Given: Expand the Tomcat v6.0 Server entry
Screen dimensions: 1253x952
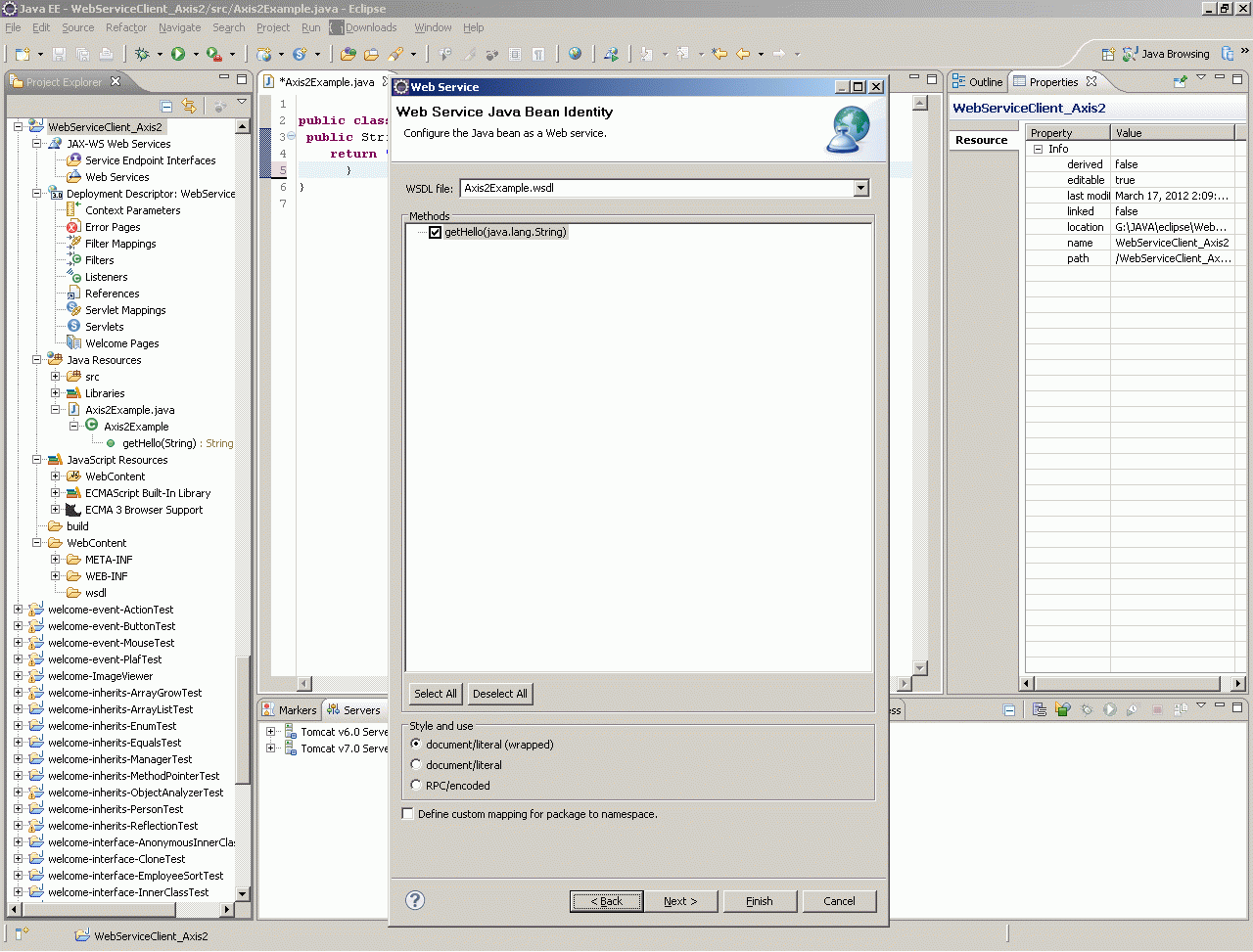Looking at the screenshot, I should [x=271, y=732].
